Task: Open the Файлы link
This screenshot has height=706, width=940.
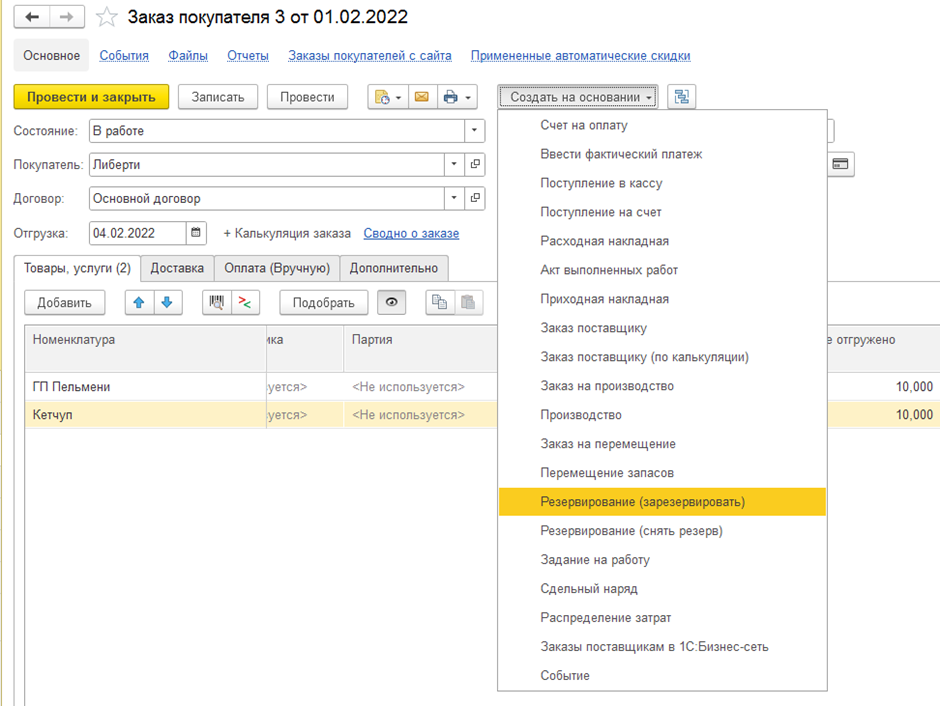Action: pyautogui.click(x=188, y=56)
